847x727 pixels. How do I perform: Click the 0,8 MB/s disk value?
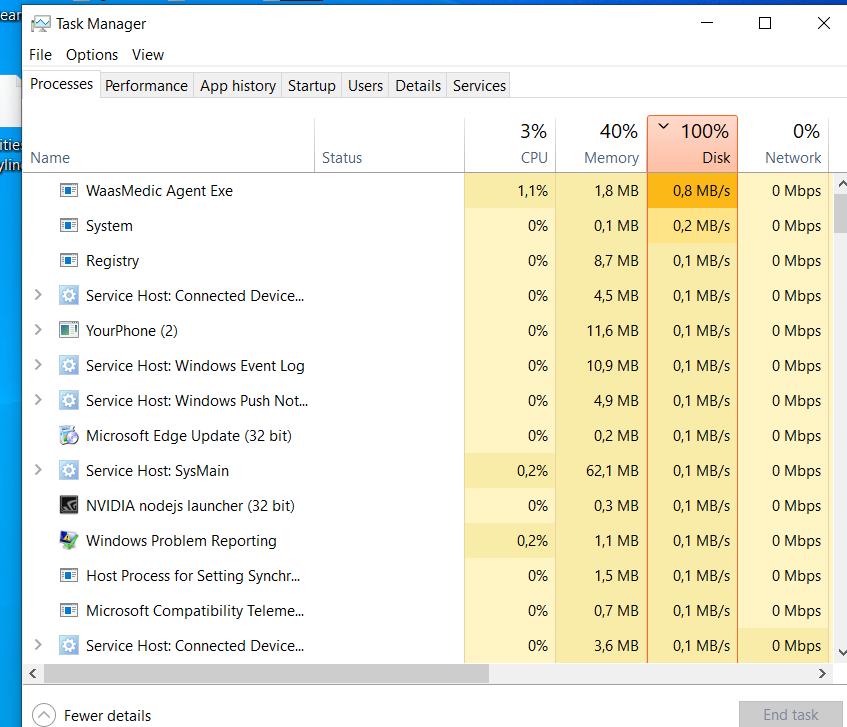click(x=701, y=191)
